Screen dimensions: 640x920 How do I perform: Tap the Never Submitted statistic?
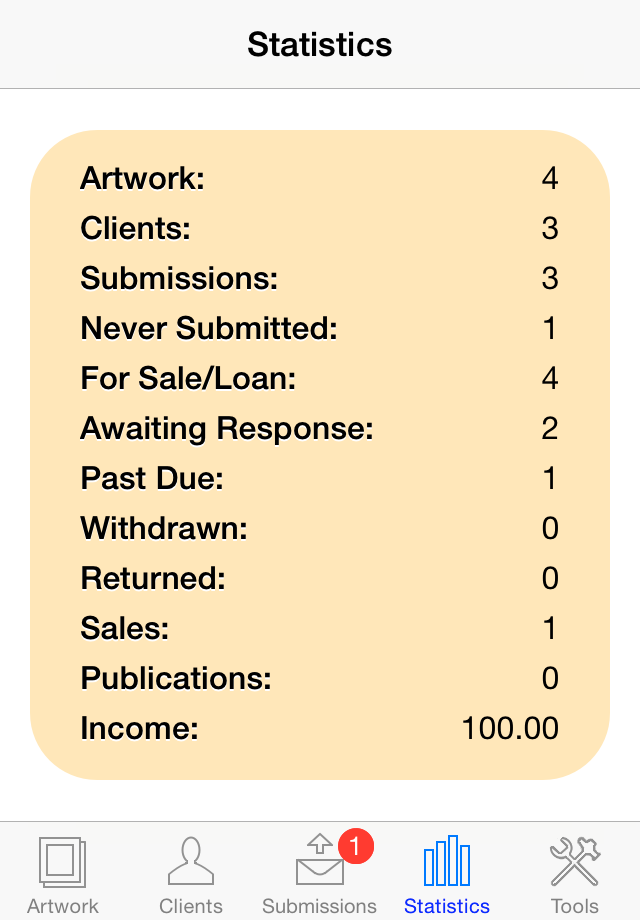[320, 328]
